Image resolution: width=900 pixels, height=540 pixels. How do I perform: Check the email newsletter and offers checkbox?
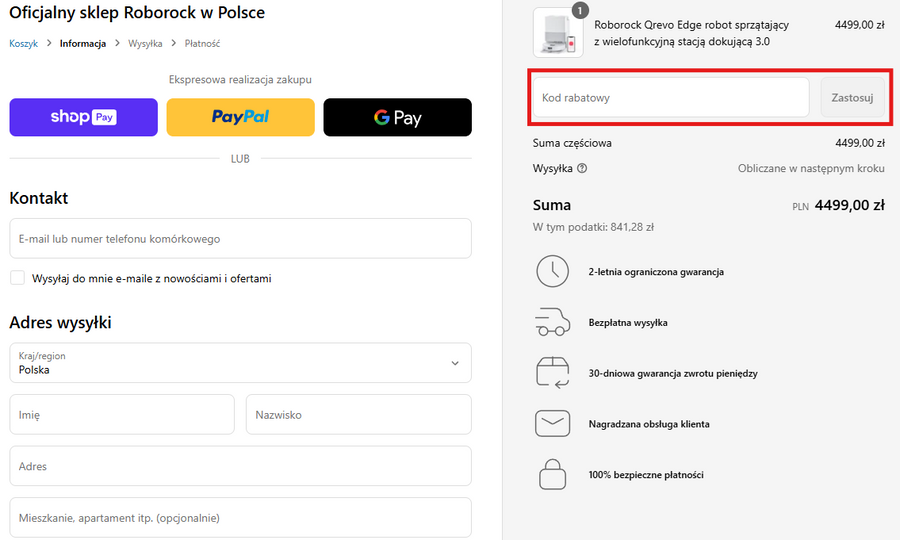pyautogui.click(x=17, y=278)
